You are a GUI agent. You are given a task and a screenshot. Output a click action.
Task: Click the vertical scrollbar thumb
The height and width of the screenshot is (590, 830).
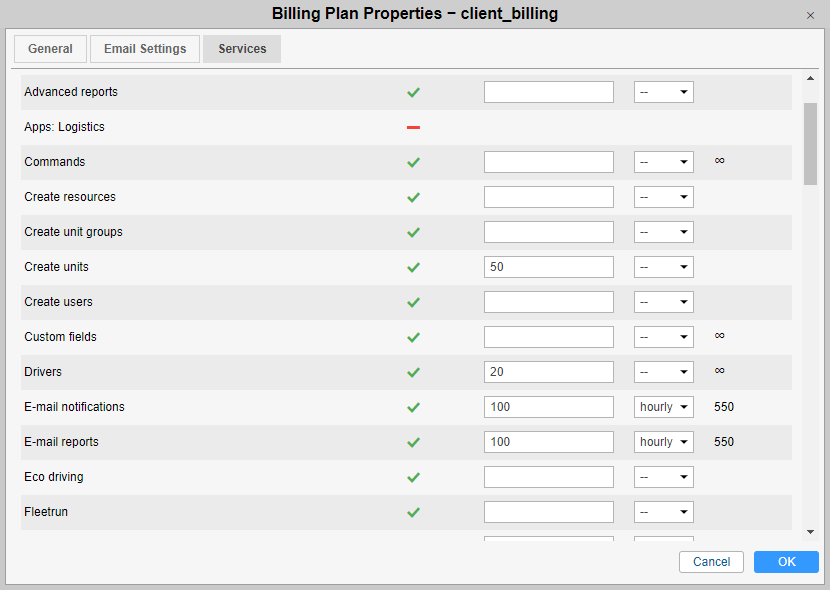coord(810,143)
